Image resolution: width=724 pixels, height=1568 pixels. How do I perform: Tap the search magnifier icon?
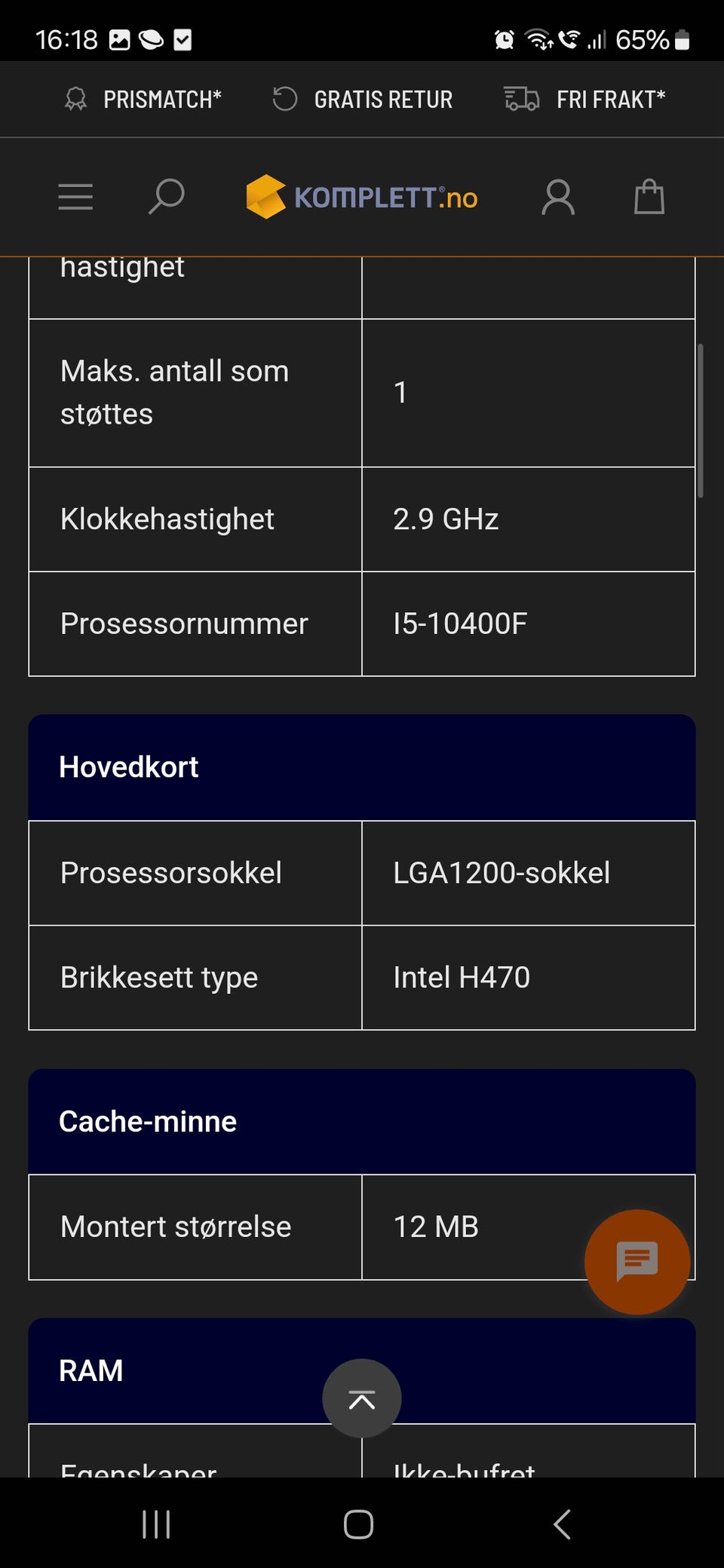pyautogui.click(x=166, y=197)
